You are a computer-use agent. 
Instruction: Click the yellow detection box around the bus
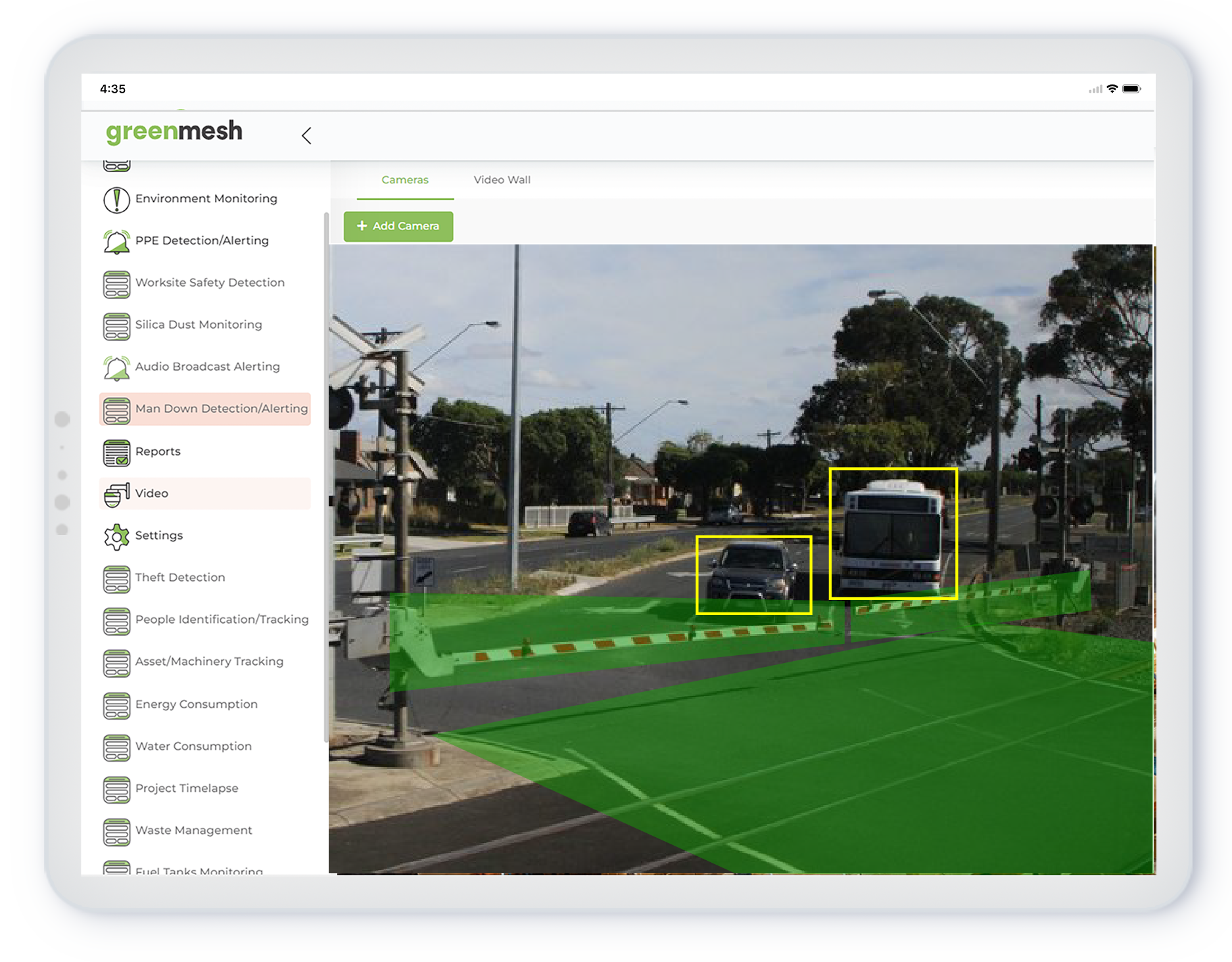(893, 533)
